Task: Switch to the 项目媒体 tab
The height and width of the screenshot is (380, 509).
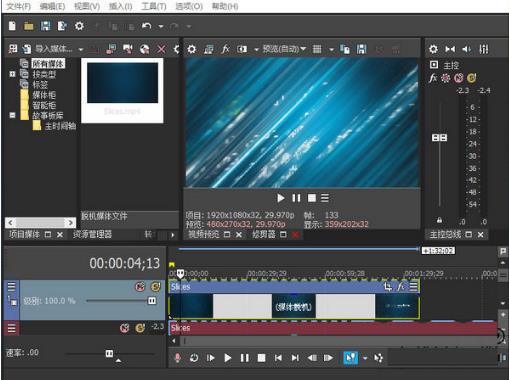Action: point(24,234)
